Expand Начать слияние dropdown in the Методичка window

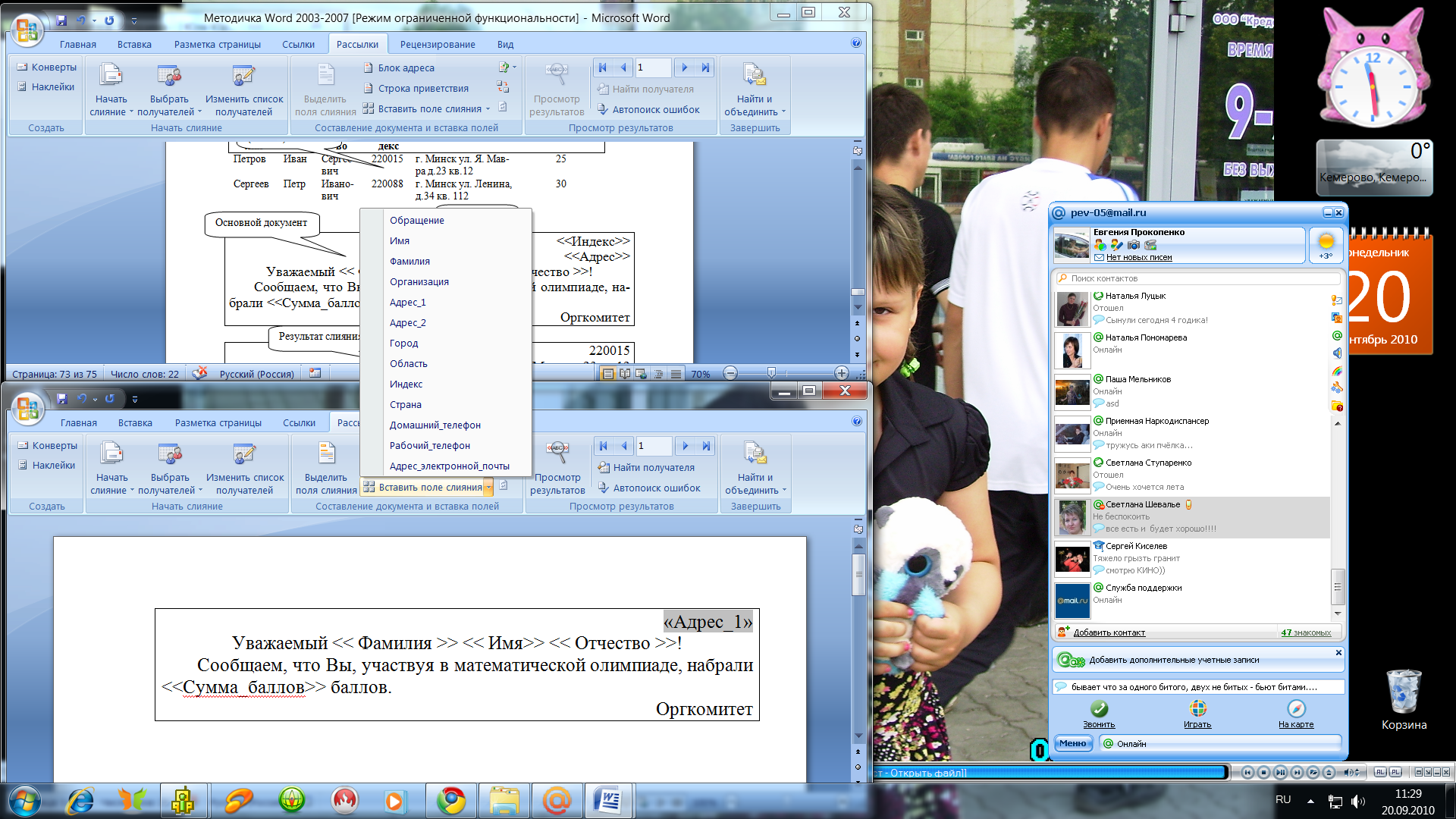pos(111,89)
